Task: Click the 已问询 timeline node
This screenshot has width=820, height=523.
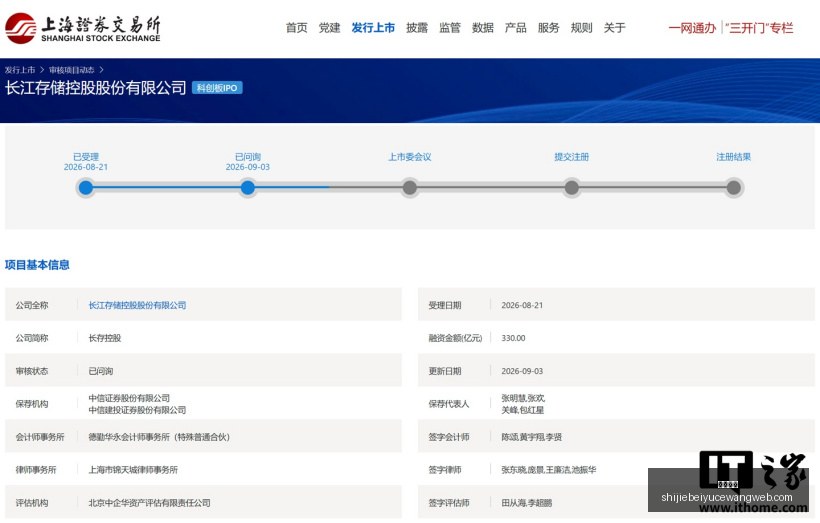Action: 248,188
